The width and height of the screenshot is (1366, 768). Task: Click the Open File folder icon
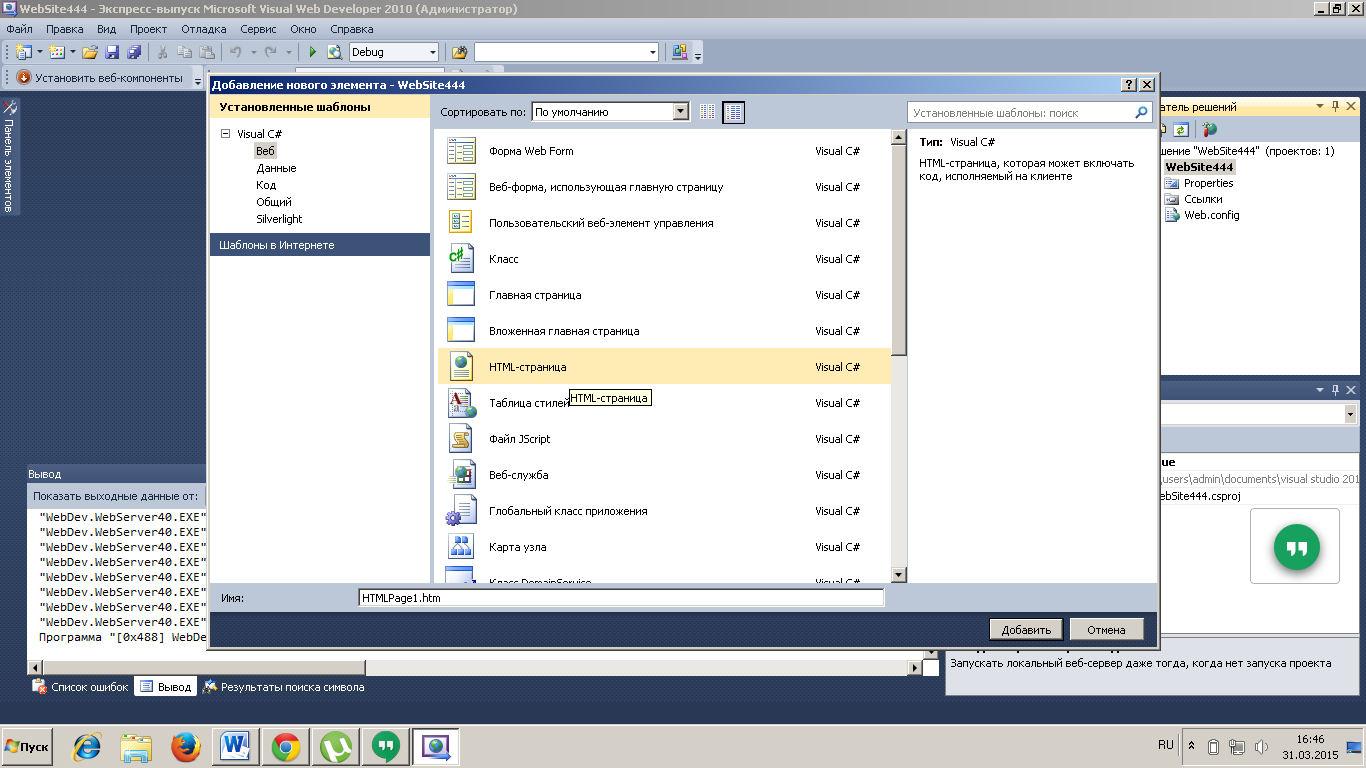[x=90, y=52]
